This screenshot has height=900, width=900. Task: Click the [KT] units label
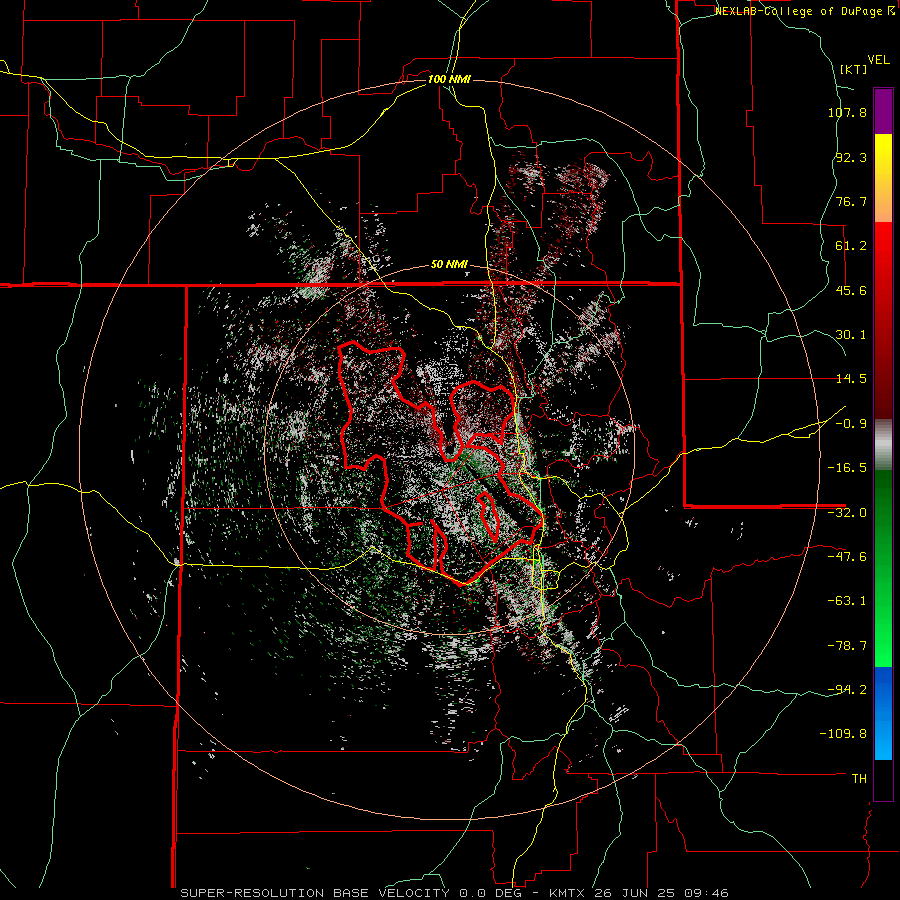click(x=854, y=69)
